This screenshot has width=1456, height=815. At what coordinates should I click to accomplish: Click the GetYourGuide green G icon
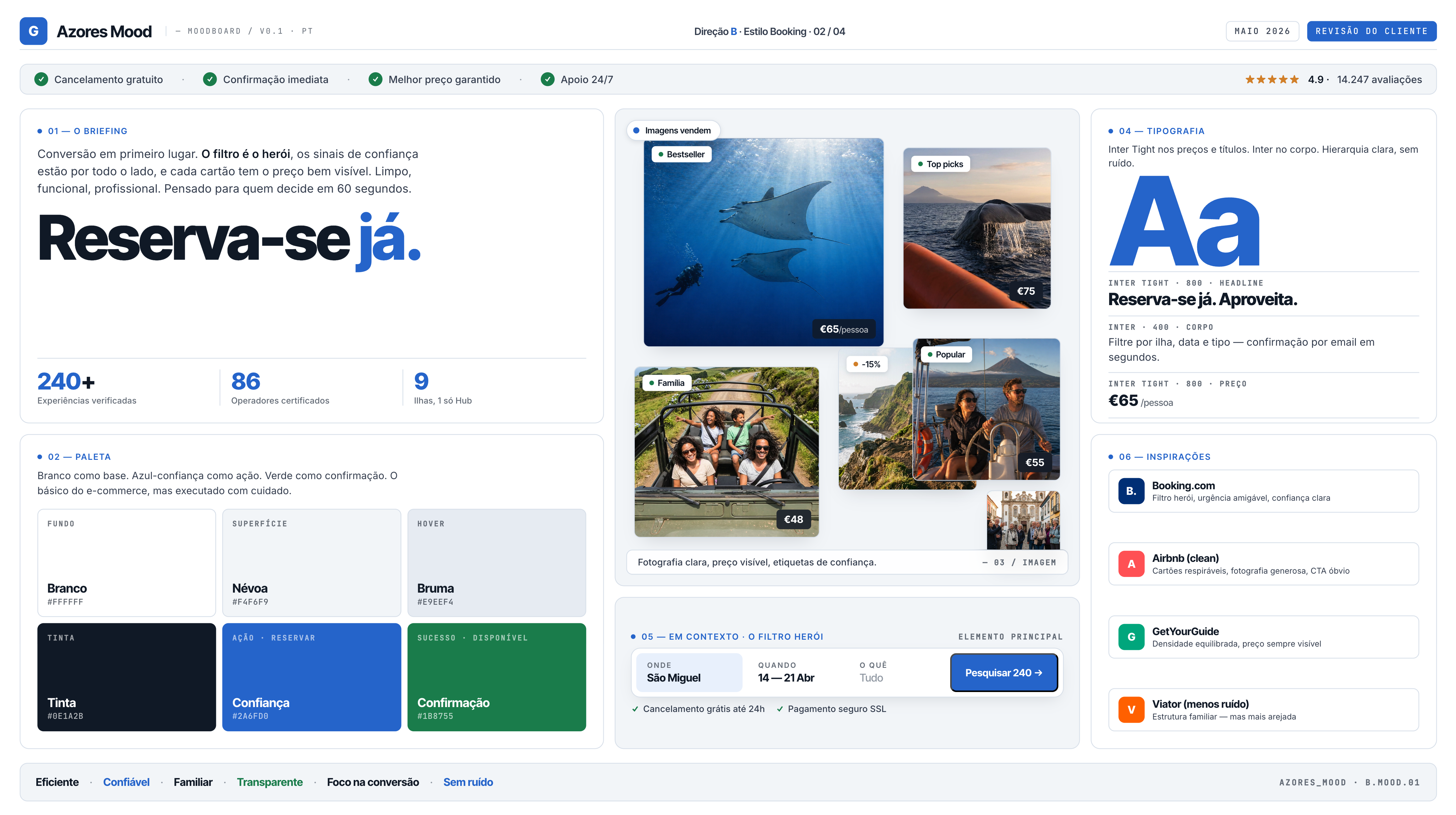tap(1131, 636)
